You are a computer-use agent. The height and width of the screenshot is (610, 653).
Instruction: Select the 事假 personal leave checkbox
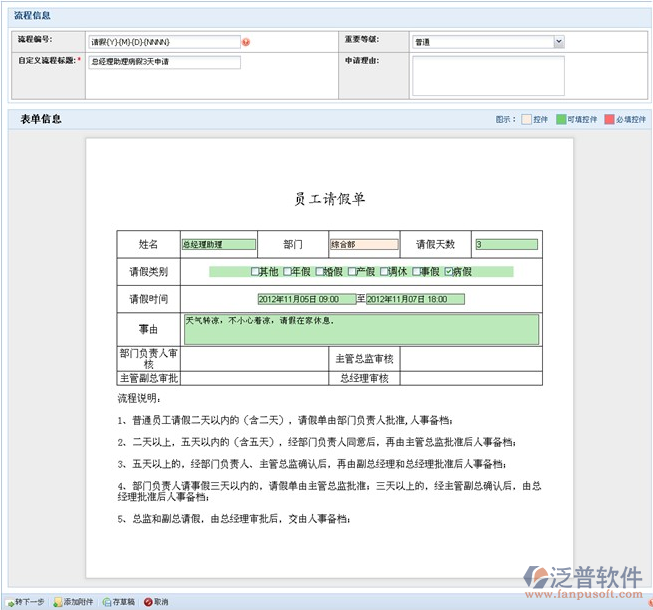tap(416, 271)
